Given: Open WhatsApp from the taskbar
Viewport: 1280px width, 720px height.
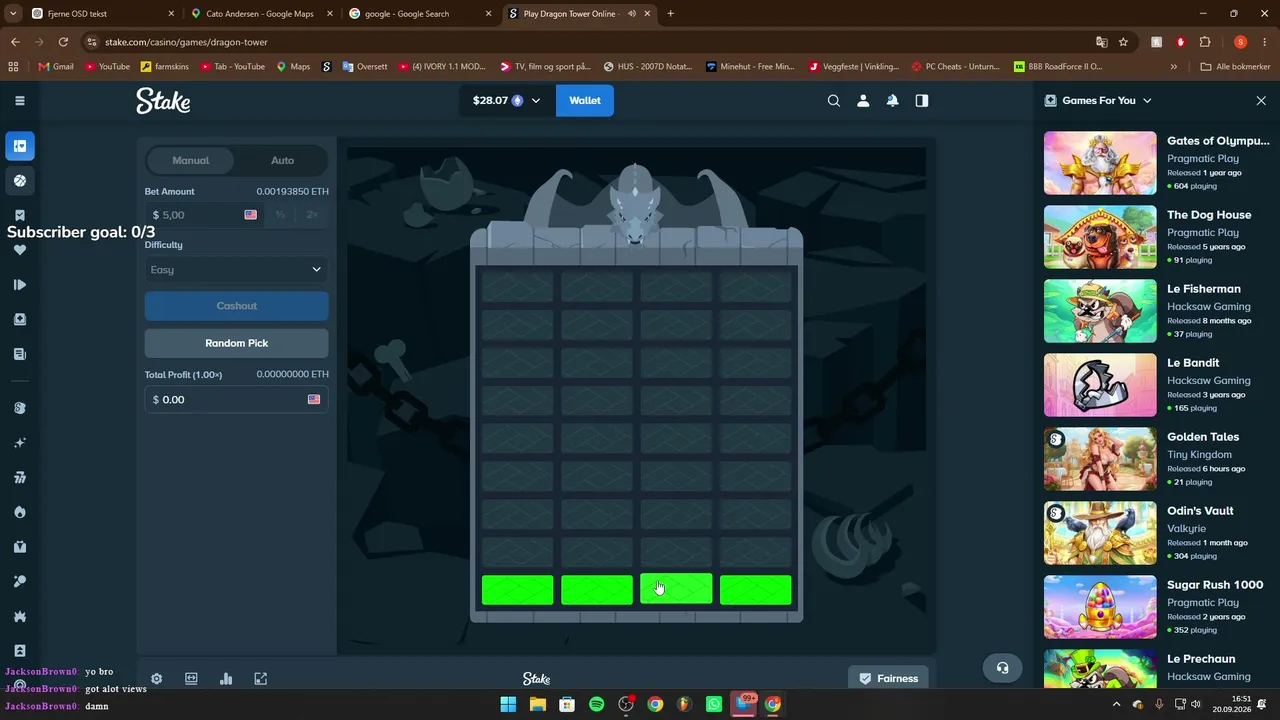Looking at the screenshot, I should coord(714,704).
